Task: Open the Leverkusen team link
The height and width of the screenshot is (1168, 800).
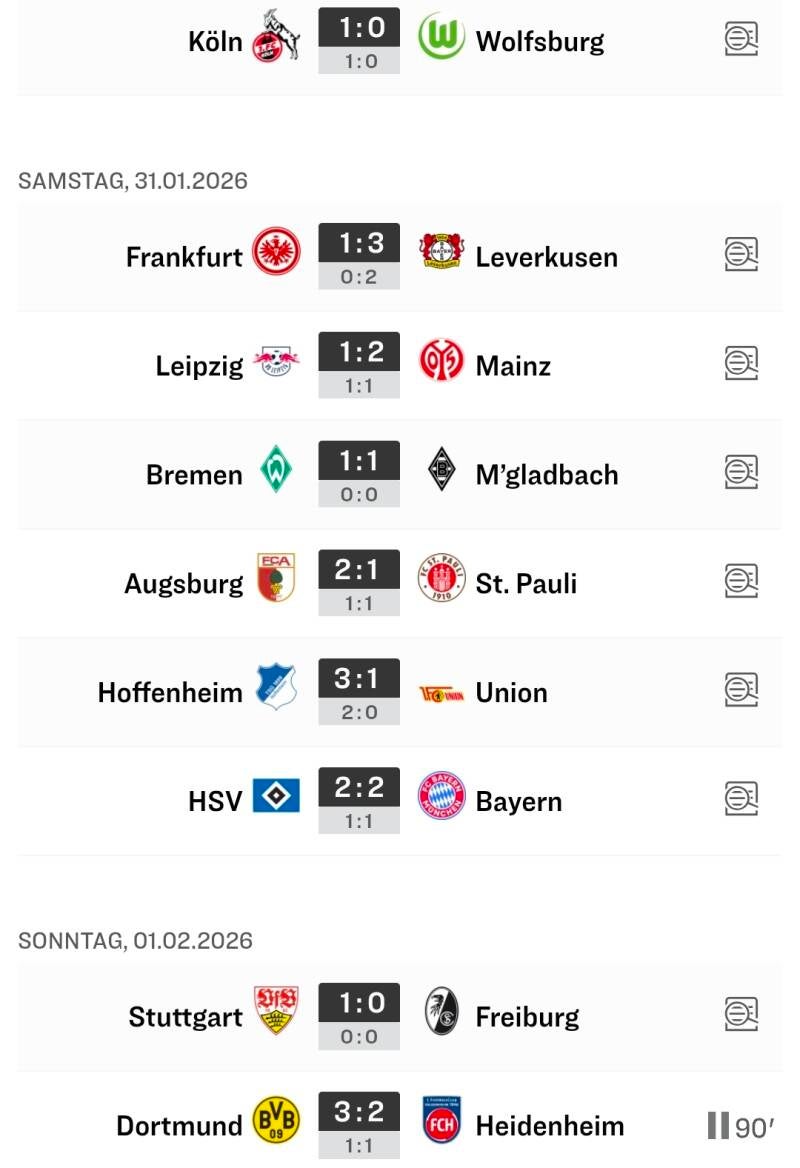Action: pos(546,257)
